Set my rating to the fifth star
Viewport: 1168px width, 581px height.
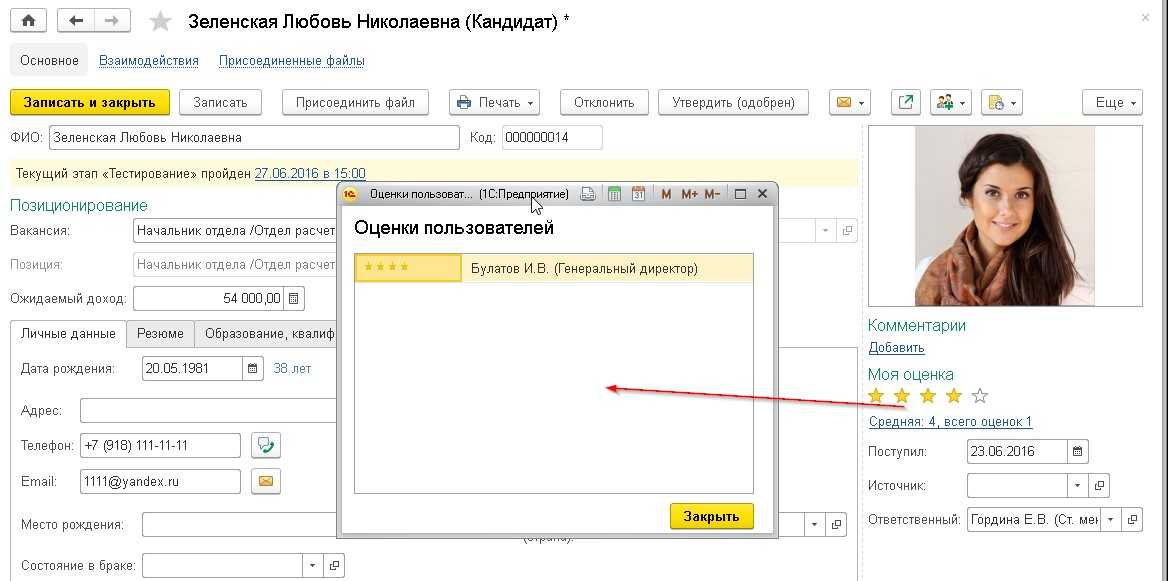[x=980, y=397]
